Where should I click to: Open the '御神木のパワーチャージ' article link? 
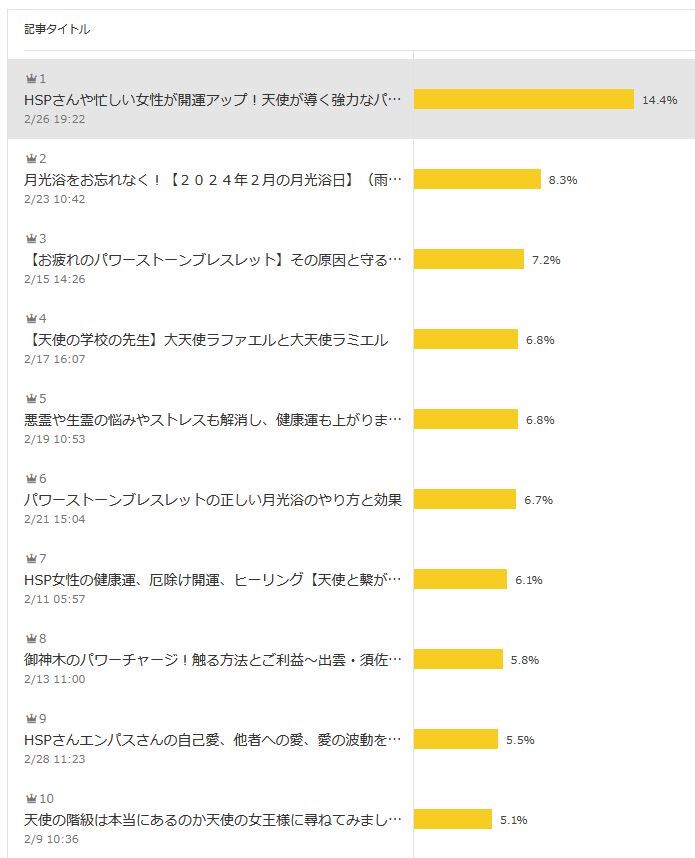tap(212, 660)
